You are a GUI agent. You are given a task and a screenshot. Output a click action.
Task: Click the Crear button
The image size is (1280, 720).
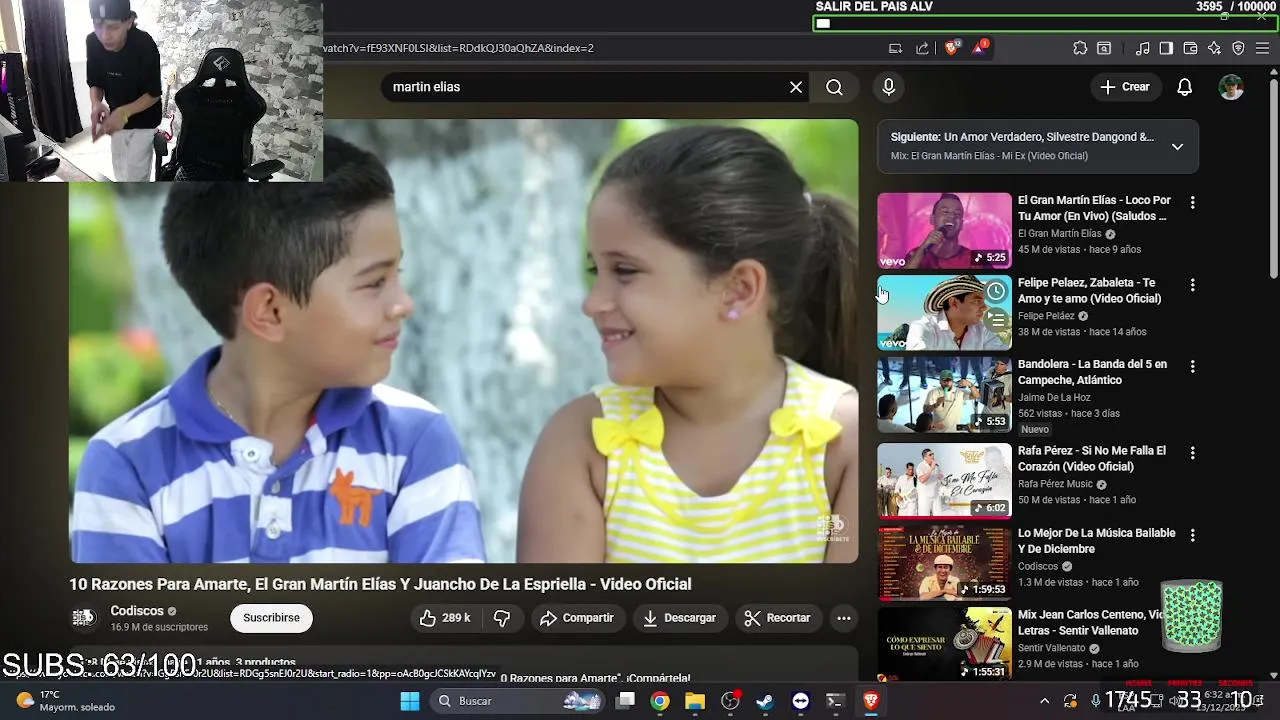point(1125,87)
